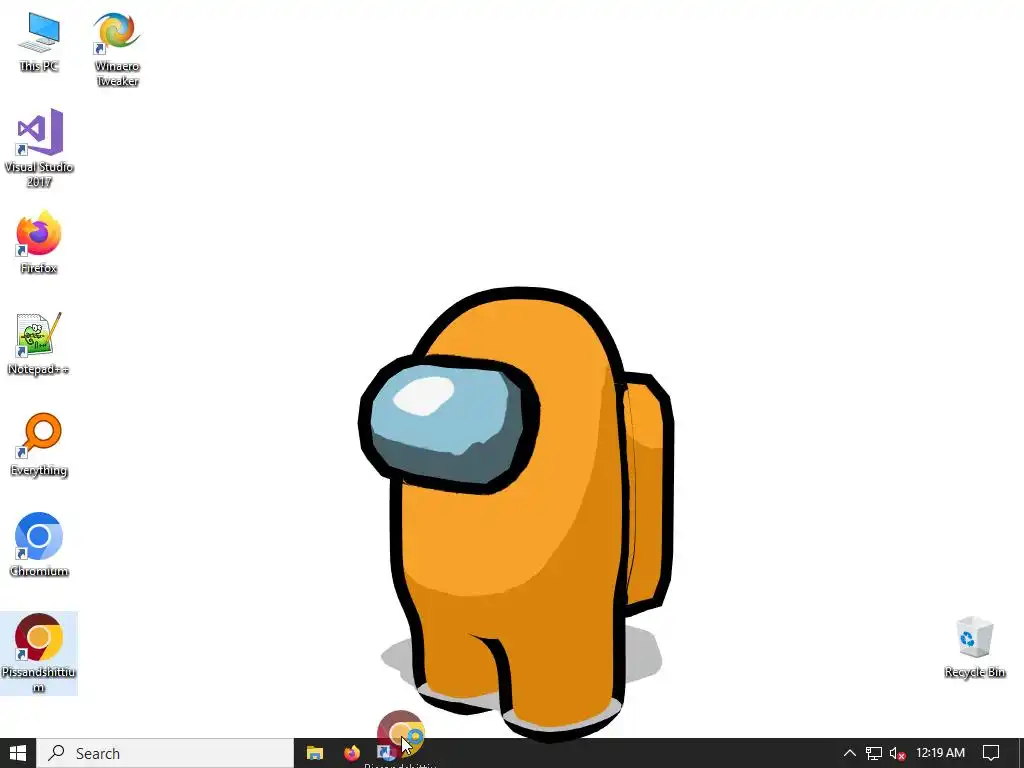Expand the hidden system tray icons
The height and width of the screenshot is (768, 1024).
pos(849,753)
